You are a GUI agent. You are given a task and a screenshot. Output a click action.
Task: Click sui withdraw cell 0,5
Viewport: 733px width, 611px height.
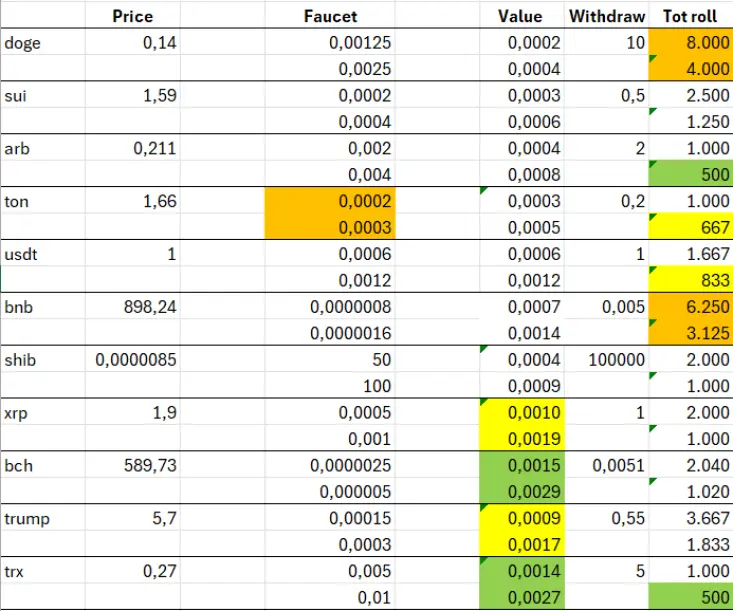click(x=607, y=95)
